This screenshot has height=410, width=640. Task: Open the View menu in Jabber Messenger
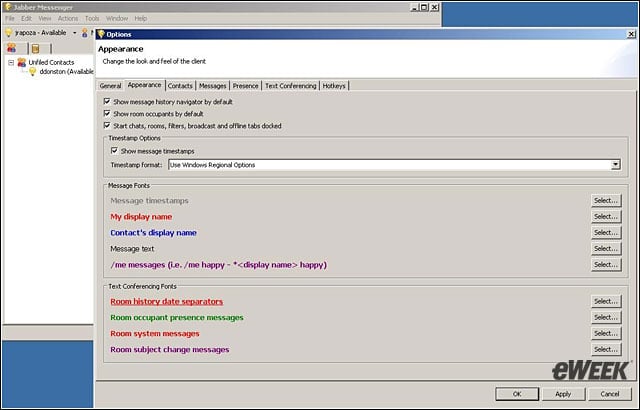click(45, 18)
